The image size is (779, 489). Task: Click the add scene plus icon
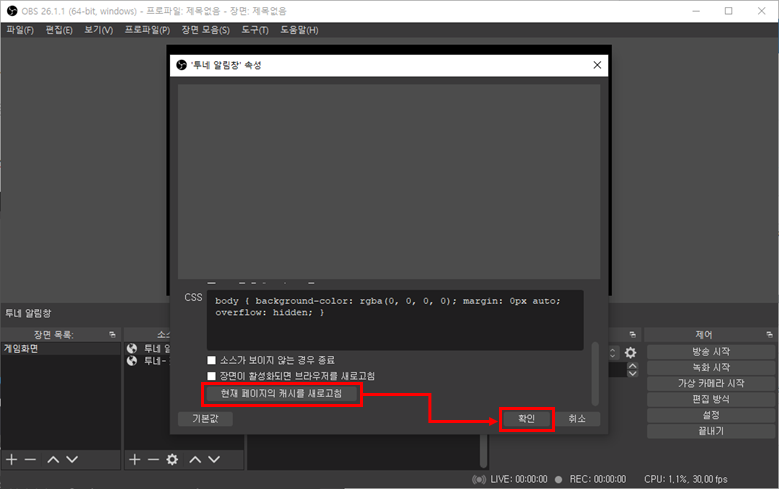pyautogui.click(x=12, y=459)
